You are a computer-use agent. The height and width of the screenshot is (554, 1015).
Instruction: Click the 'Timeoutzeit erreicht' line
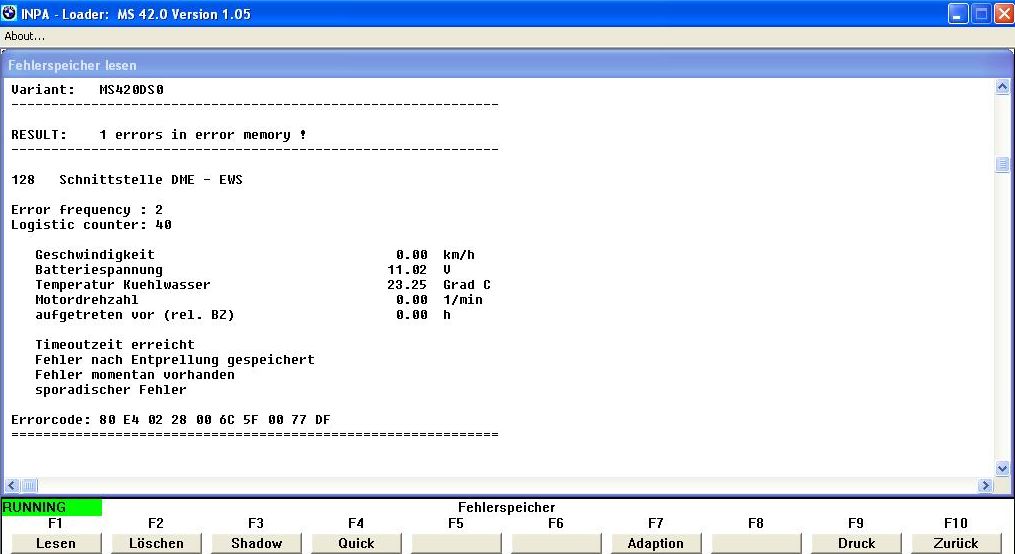[115, 345]
